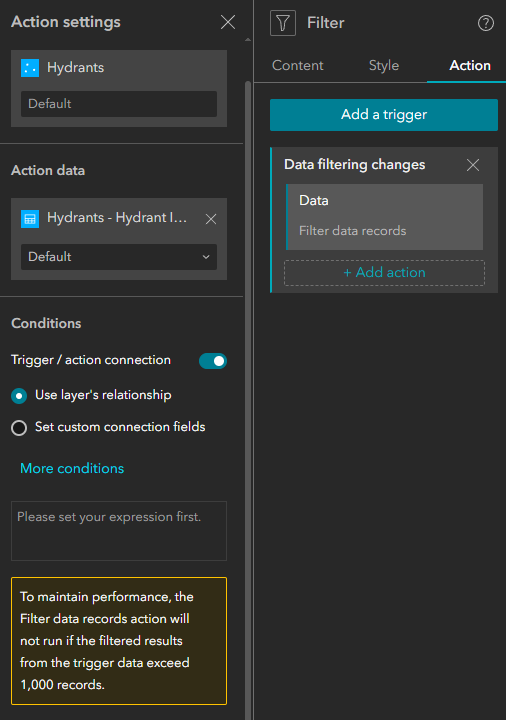Select Set custom connection fields option
The height and width of the screenshot is (720, 506).
pyautogui.click(x=19, y=428)
